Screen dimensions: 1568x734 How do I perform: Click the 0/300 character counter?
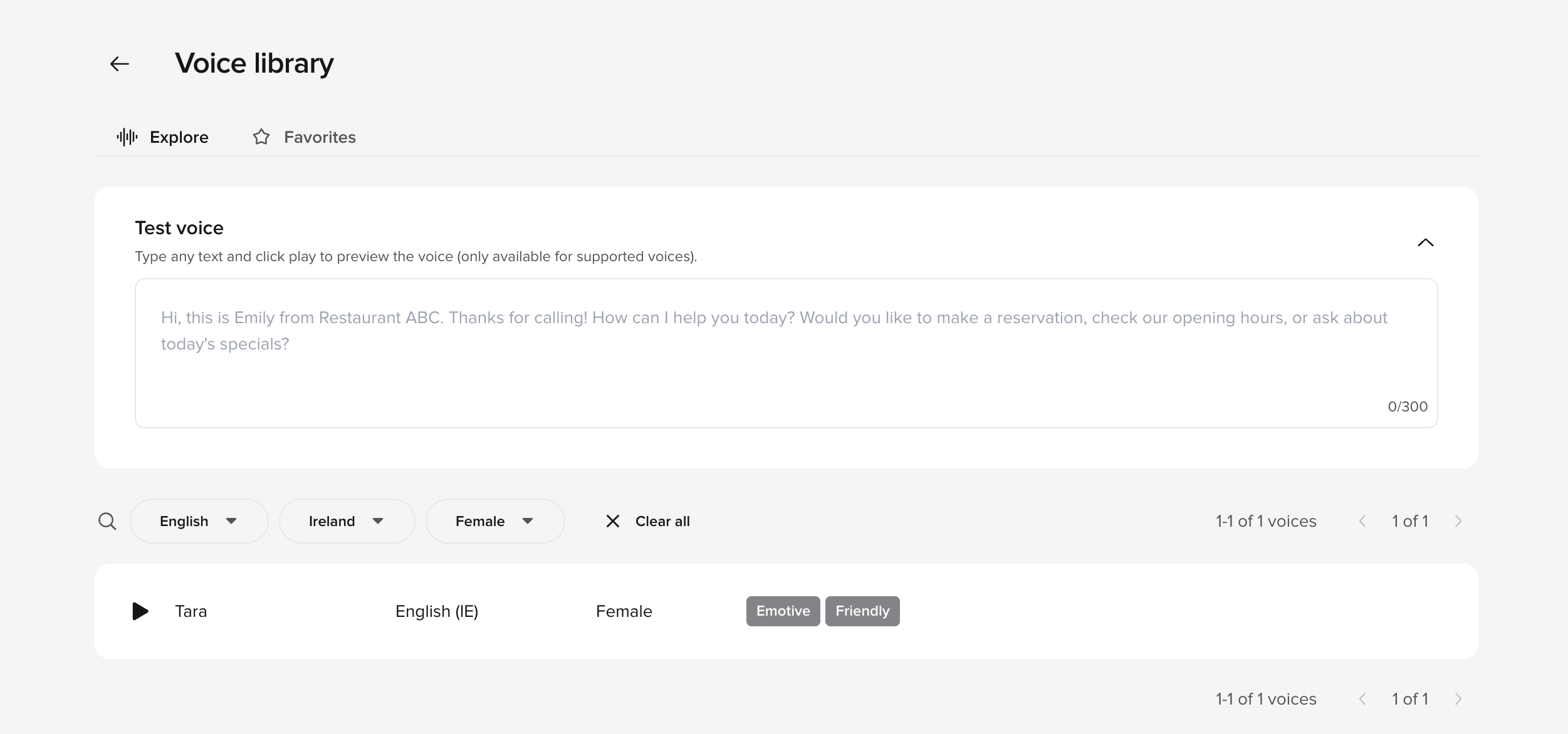coord(1408,406)
